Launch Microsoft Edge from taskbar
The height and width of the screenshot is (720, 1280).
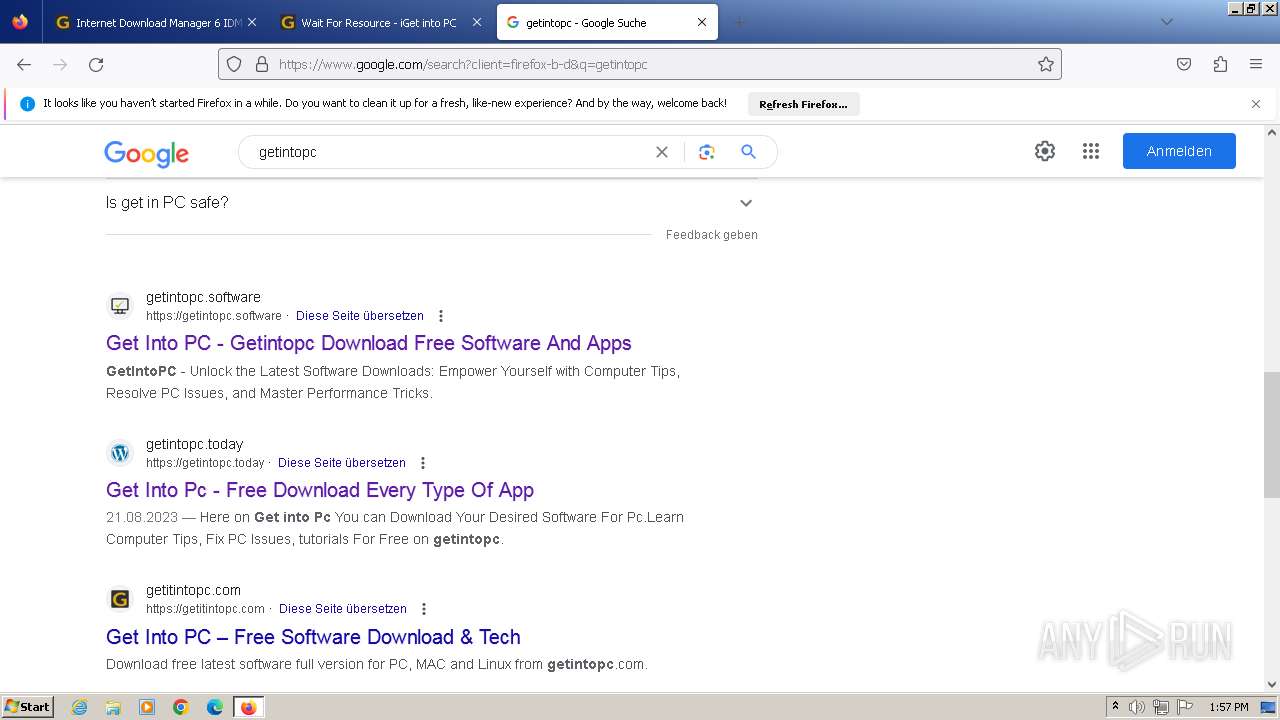click(x=215, y=707)
